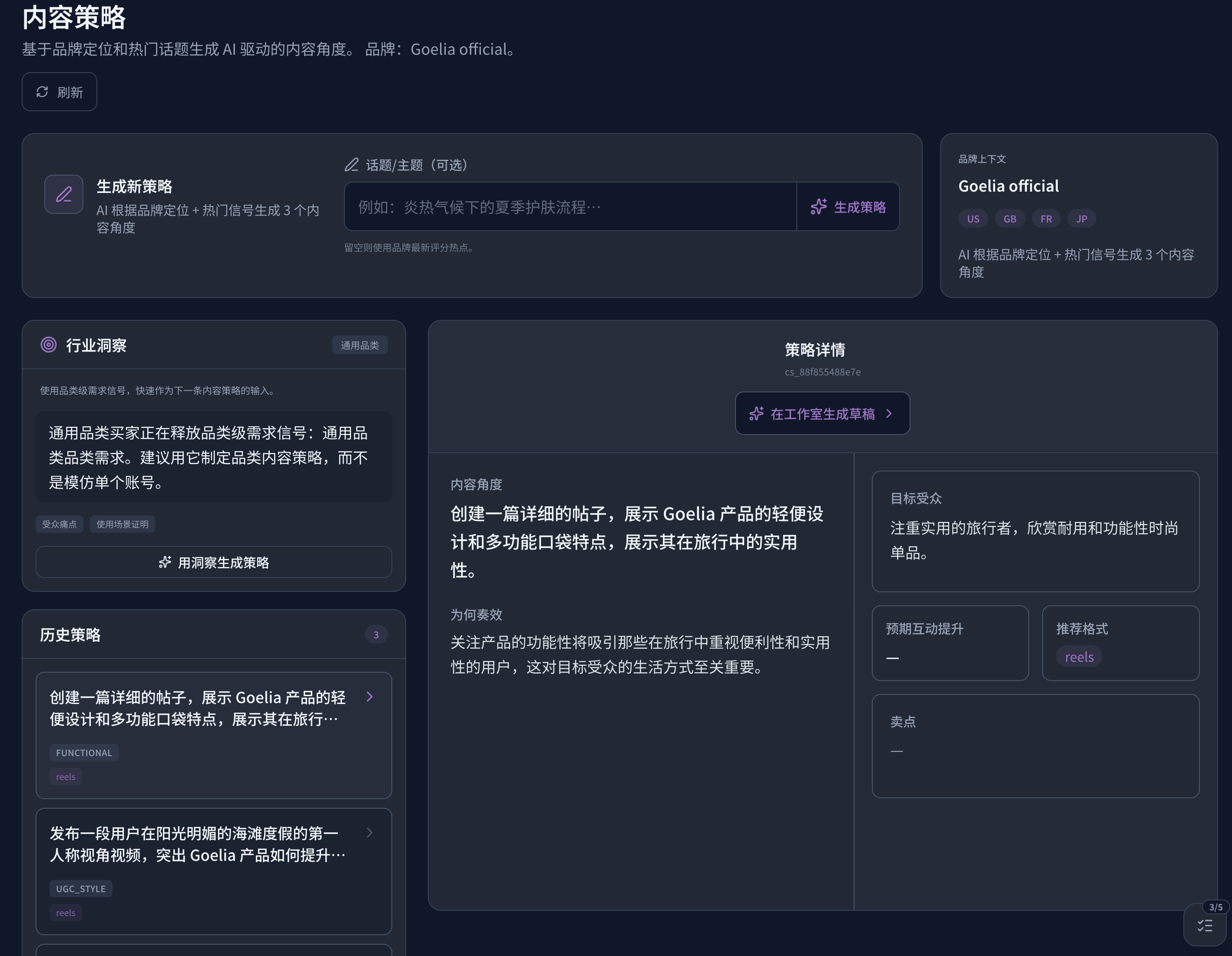Click the strategy ID cs_88f855488e7e

click(822, 372)
